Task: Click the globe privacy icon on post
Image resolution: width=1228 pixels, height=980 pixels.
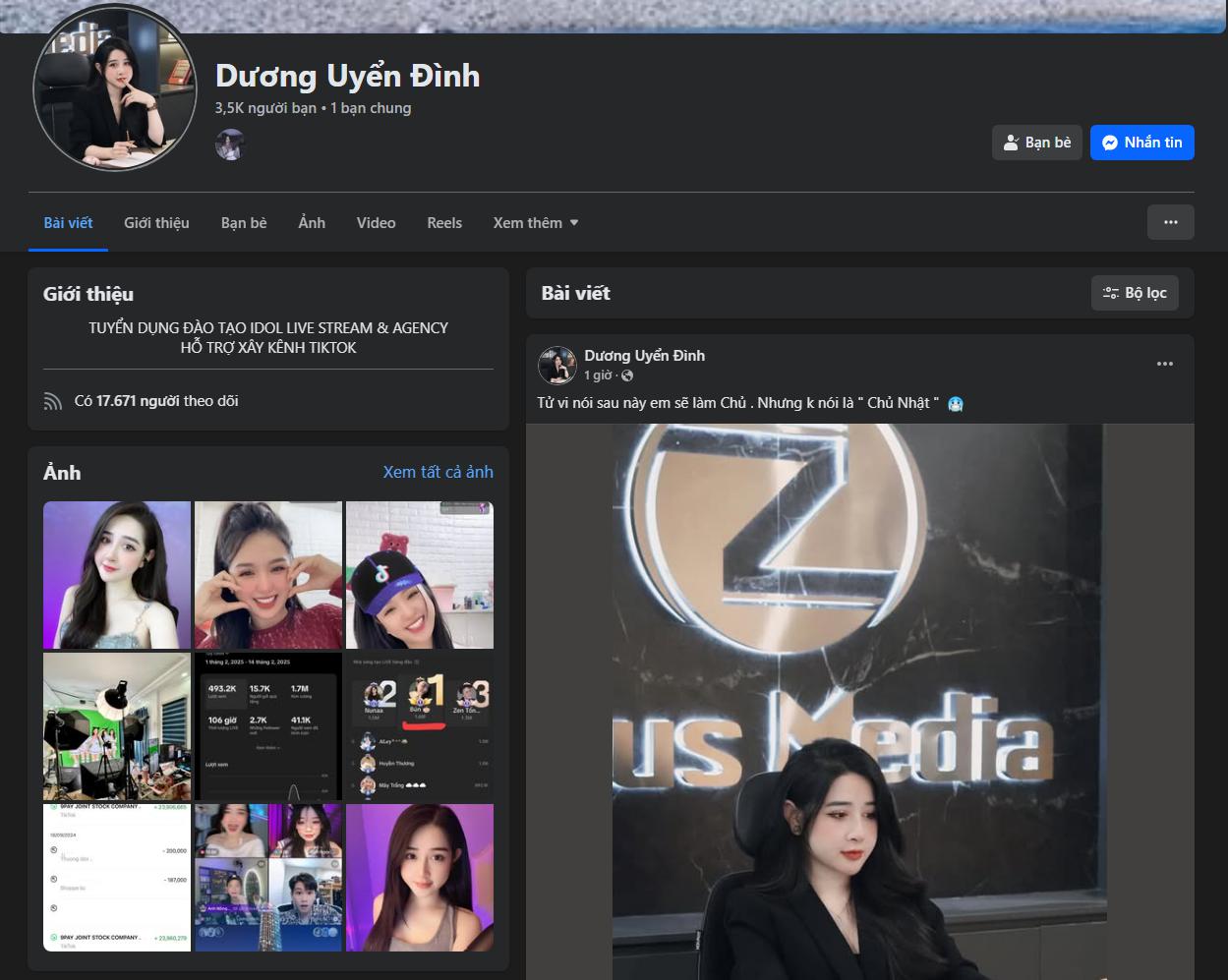Action: coord(627,375)
